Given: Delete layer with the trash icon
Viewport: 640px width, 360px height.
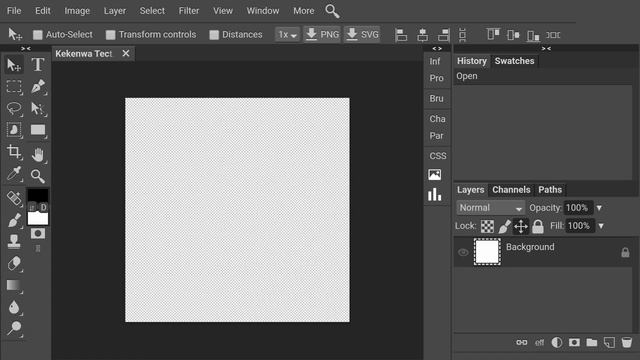Looking at the screenshot, I should pos(627,342).
